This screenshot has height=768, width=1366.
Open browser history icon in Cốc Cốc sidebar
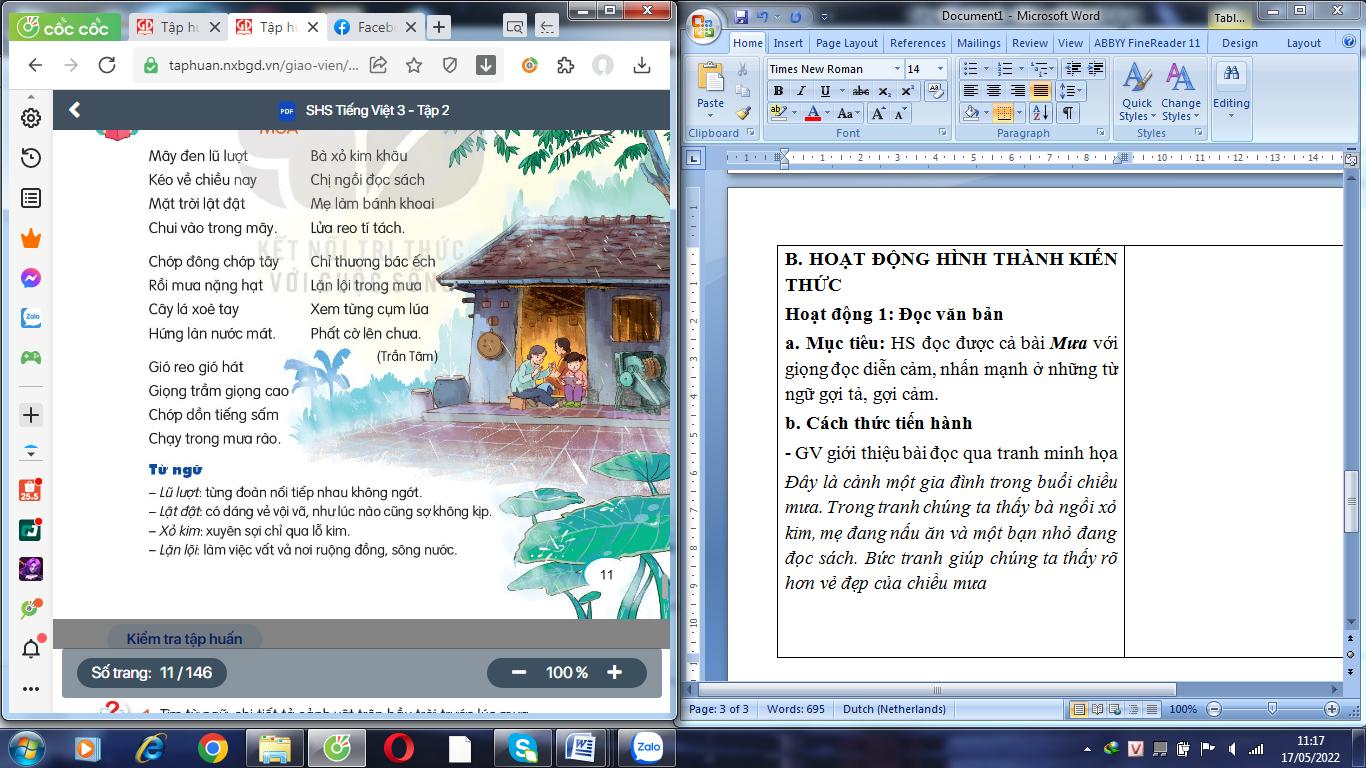tap(31, 158)
